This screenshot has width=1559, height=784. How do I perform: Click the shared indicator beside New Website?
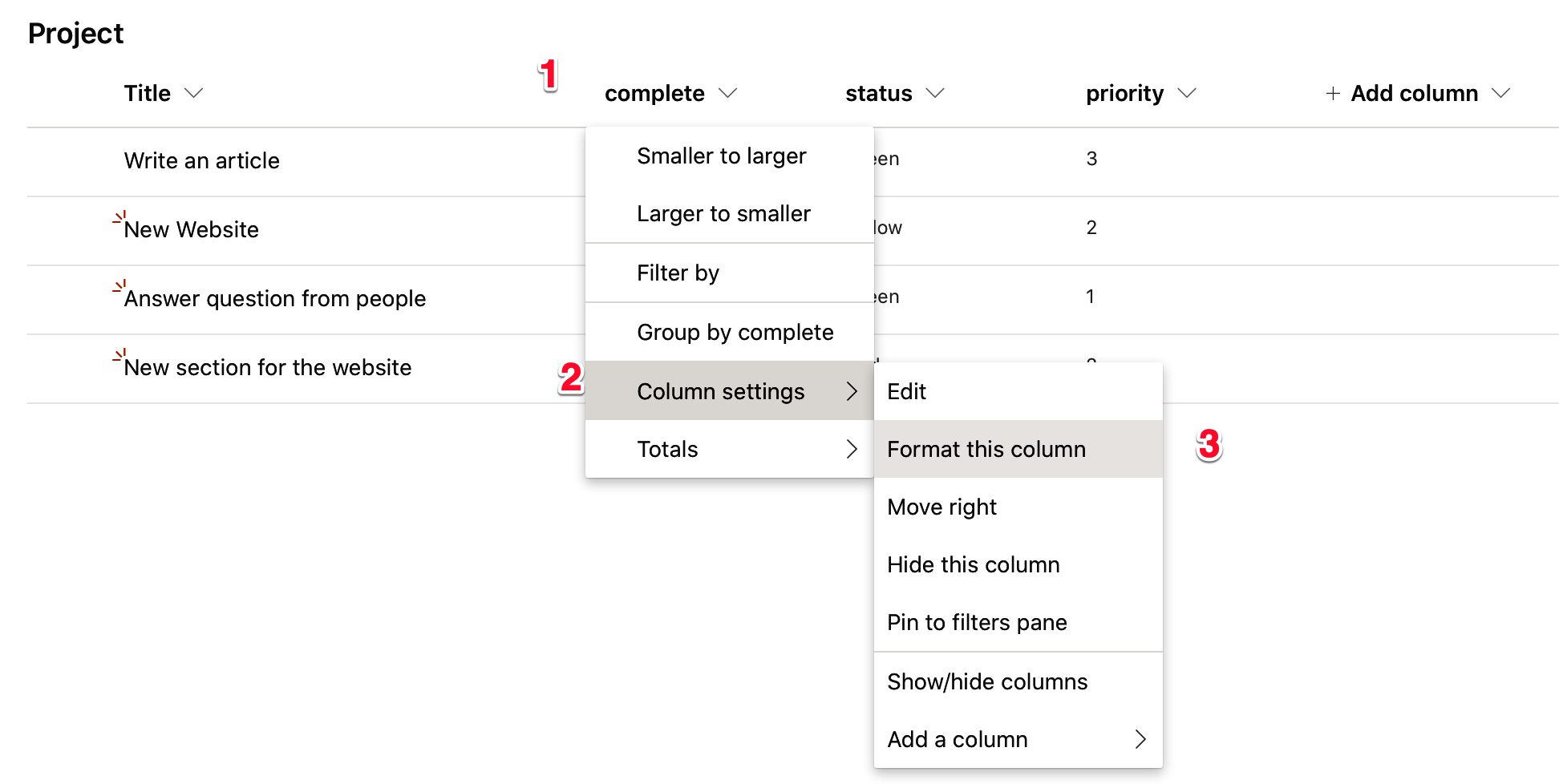(118, 219)
